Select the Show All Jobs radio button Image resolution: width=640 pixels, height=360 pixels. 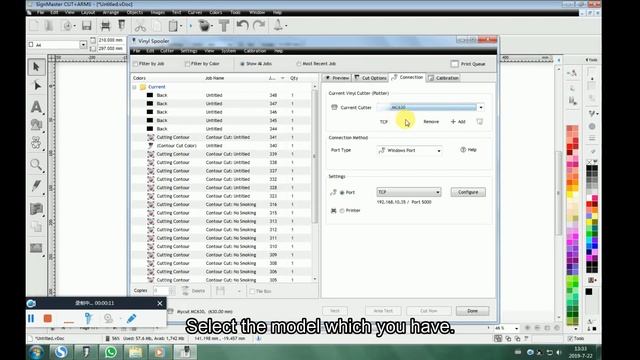tap(242, 64)
